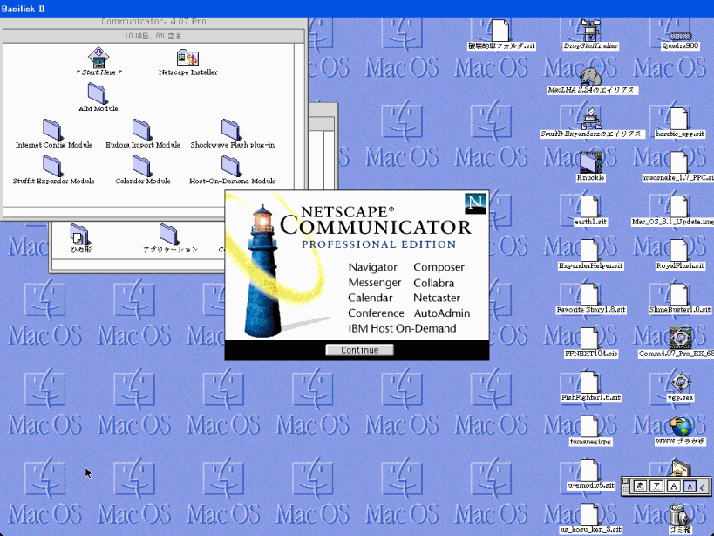
Task: Open the Shockwave Flash plug-in folder
Action: [x=231, y=129]
